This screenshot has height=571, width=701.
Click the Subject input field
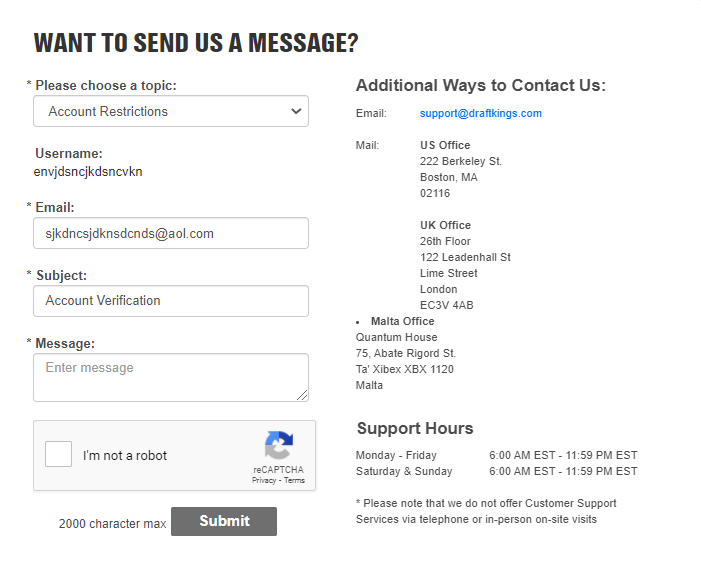pos(171,301)
